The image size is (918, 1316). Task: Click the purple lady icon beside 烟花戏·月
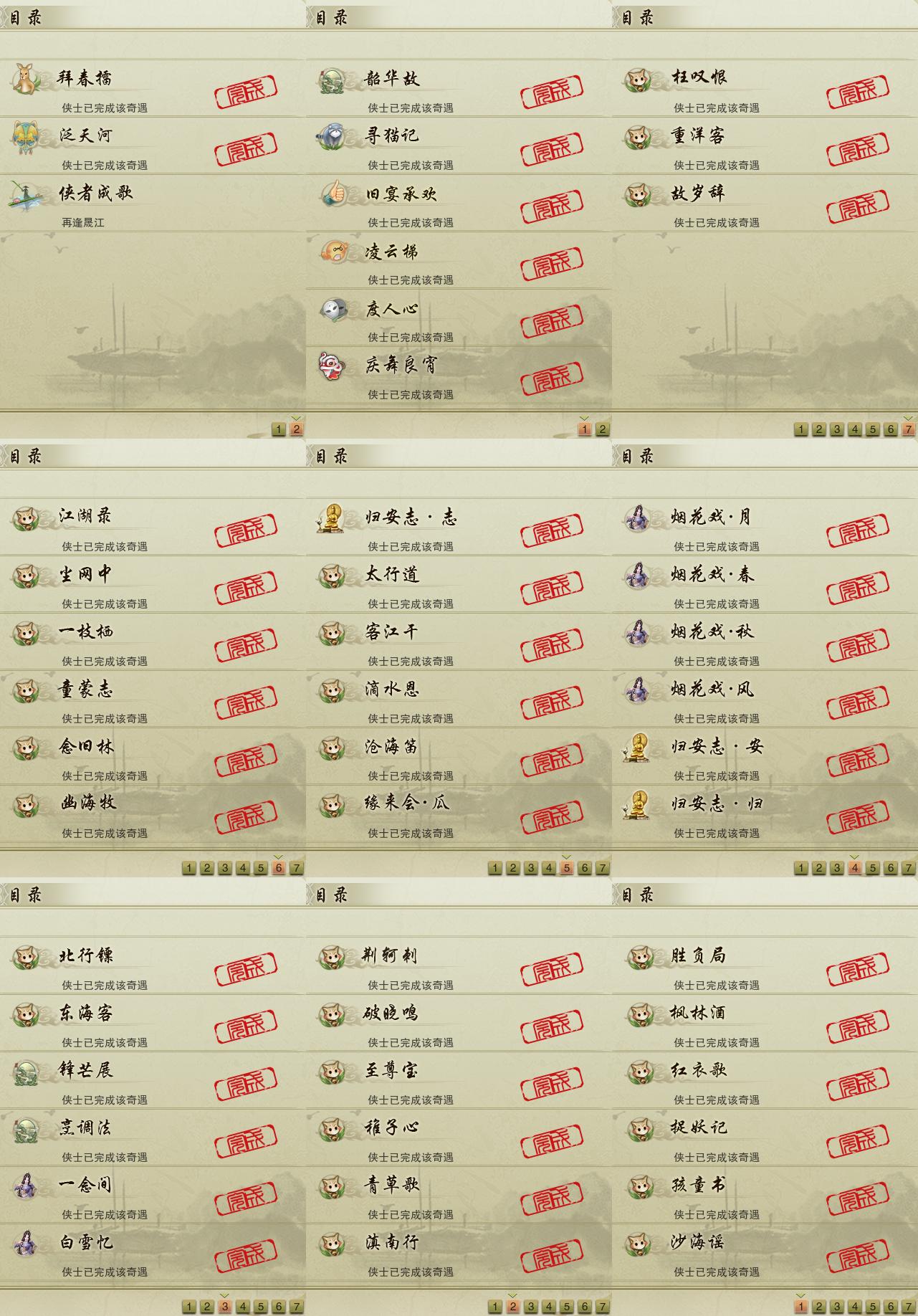pos(636,518)
